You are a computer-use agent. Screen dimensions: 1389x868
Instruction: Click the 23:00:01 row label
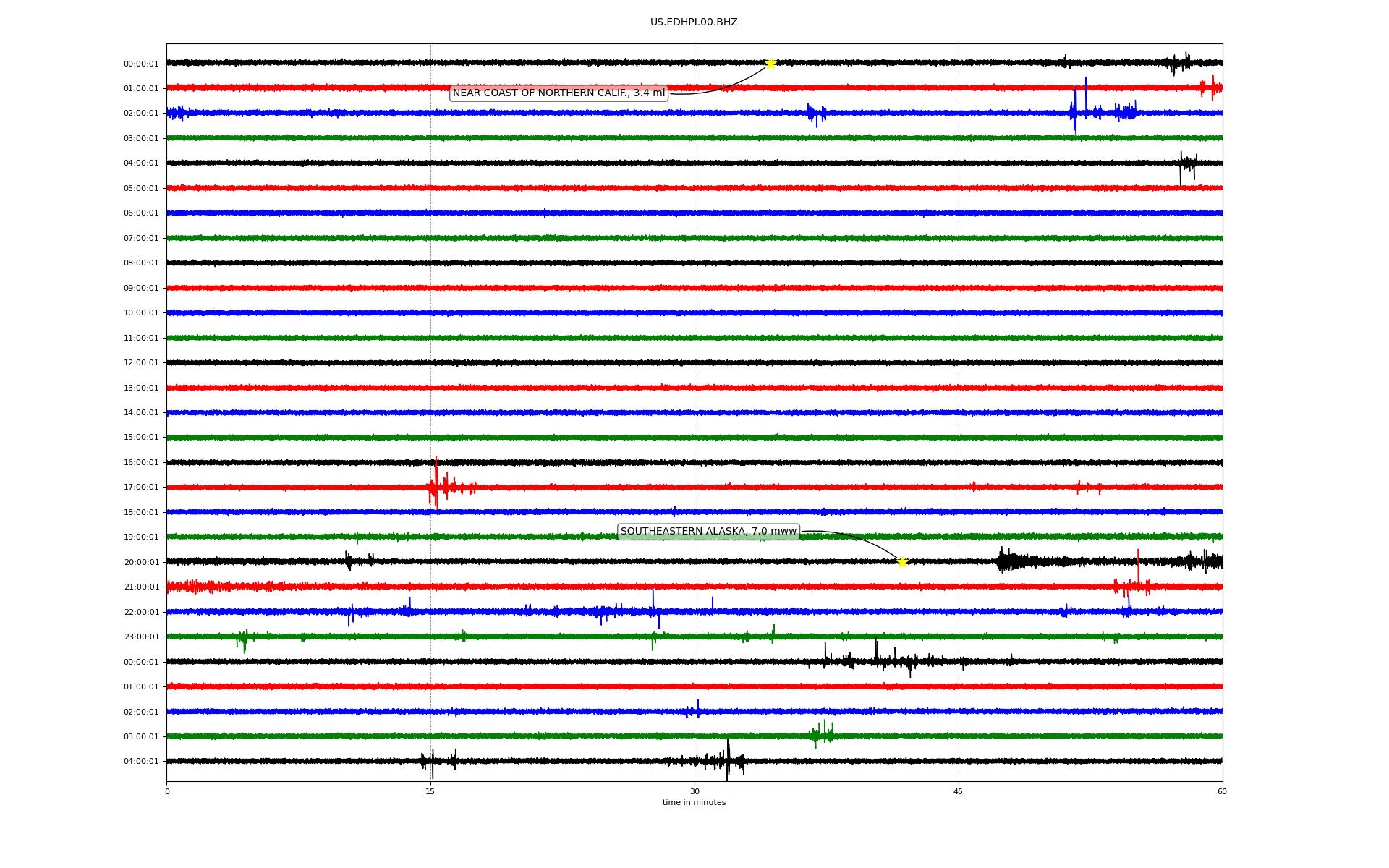coord(141,637)
